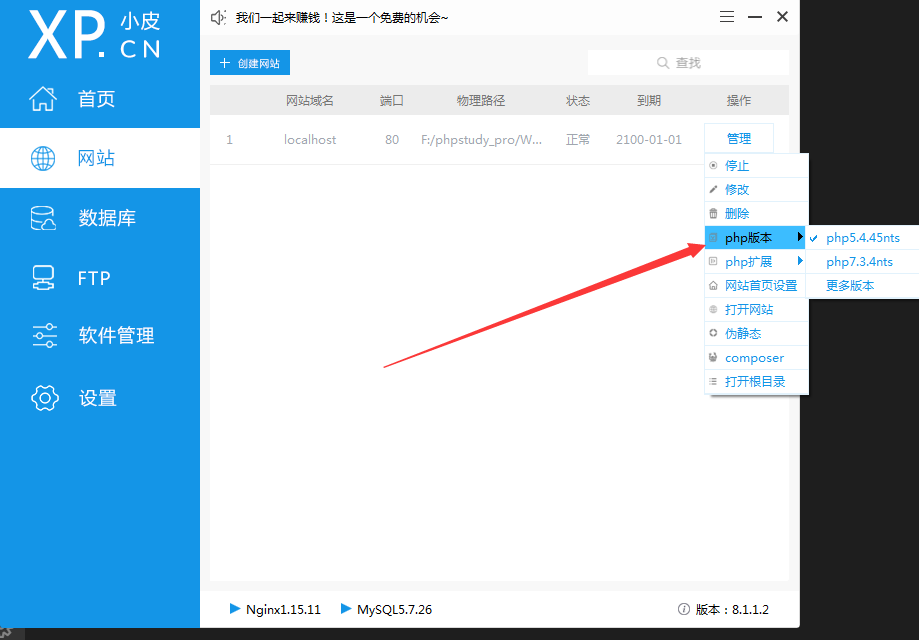Screen dimensions: 919x640
Task: Click the speaker announcement icon at top
Action: click(x=218, y=18)
